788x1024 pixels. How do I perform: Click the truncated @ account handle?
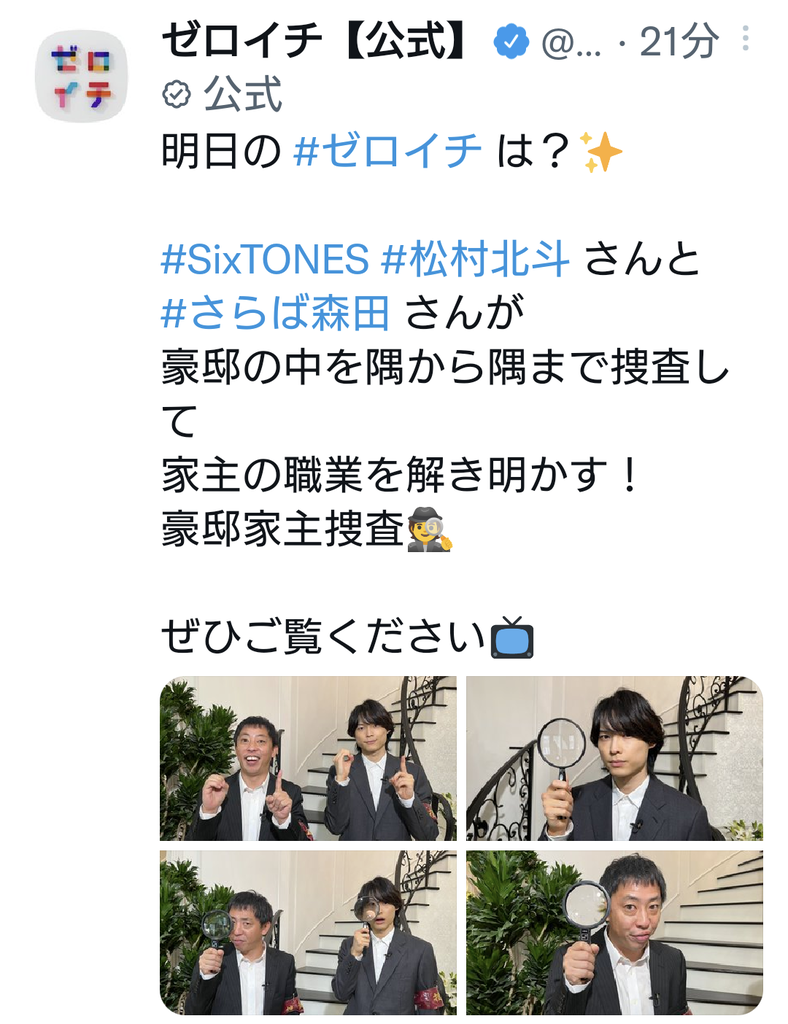point(571,44)
